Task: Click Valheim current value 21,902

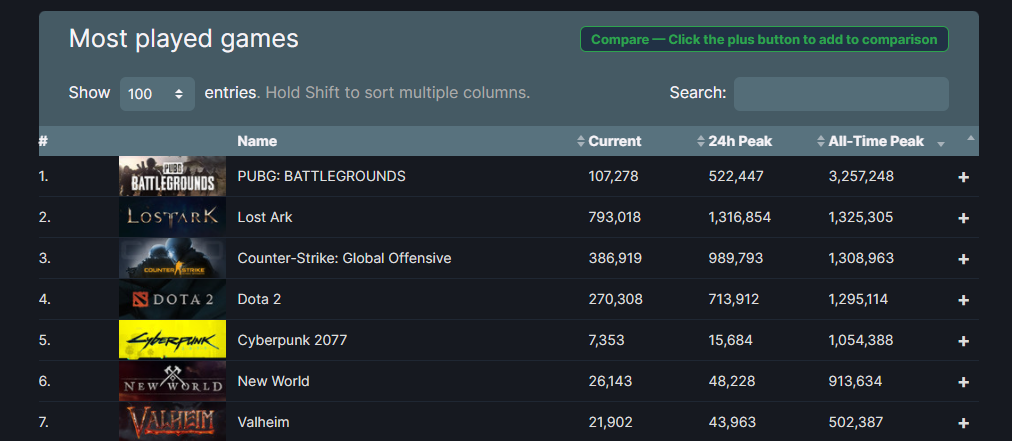Action: (x=610, y=422)
